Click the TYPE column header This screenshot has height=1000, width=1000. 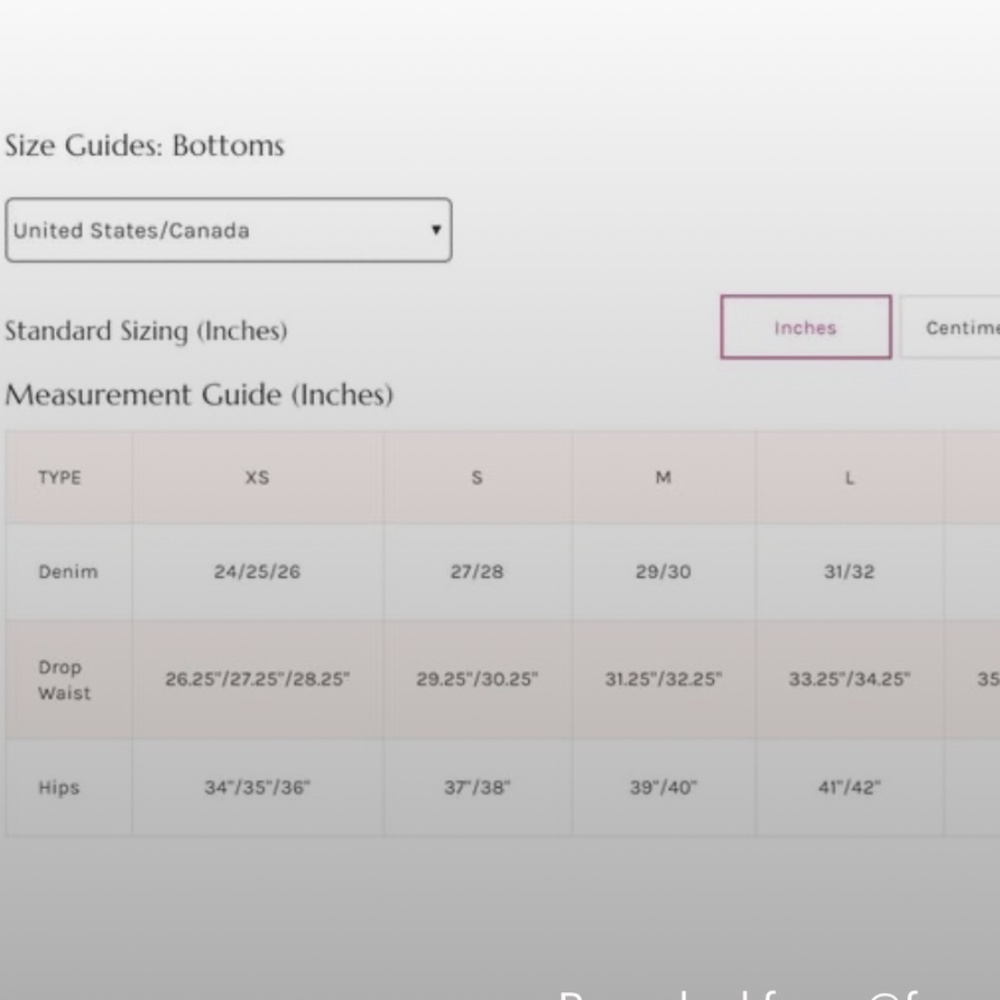tap(60, 478)
